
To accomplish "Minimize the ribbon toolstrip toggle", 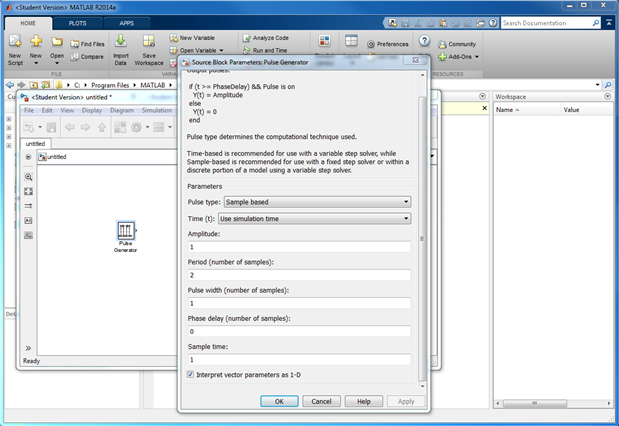I will click(x=609, y=23).
